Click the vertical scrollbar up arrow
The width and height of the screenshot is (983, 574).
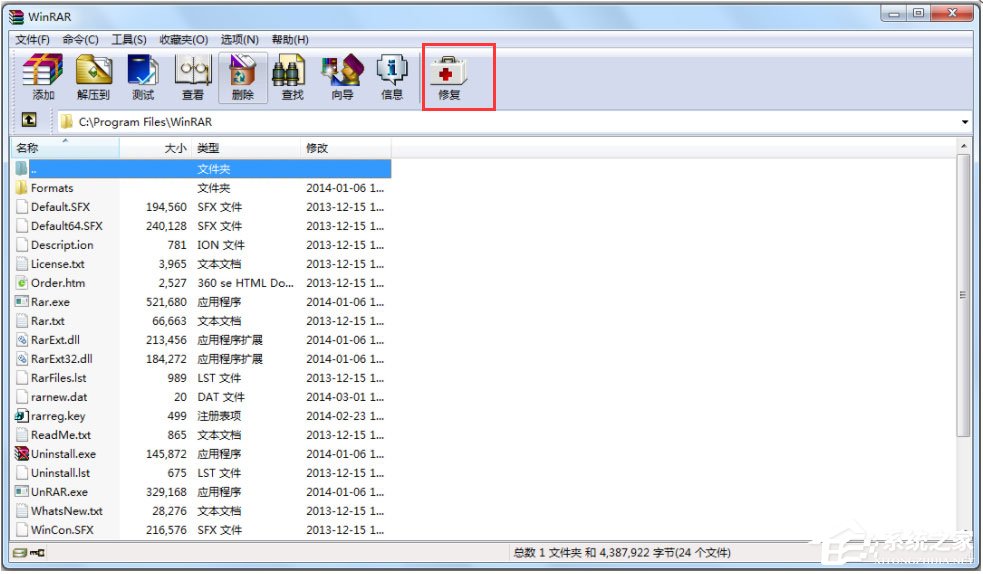[964, 147]
